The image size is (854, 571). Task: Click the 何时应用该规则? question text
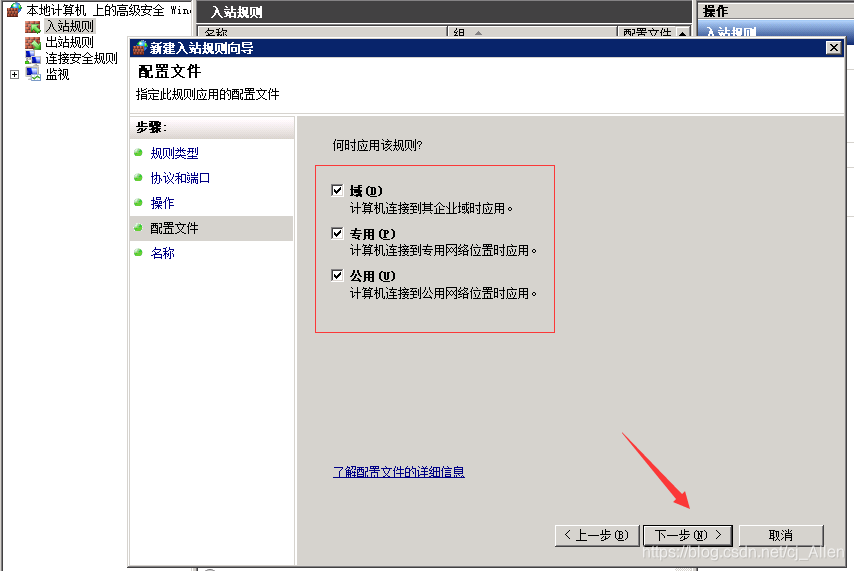click(377, 145)
